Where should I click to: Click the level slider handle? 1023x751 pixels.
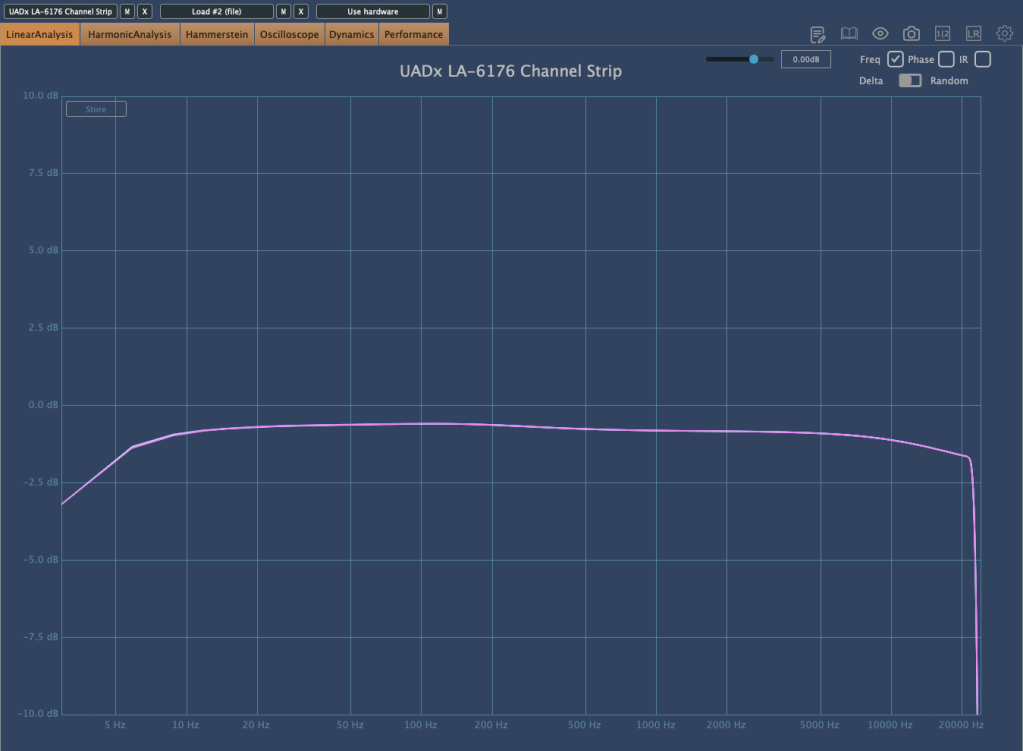[x=754, y=60]
